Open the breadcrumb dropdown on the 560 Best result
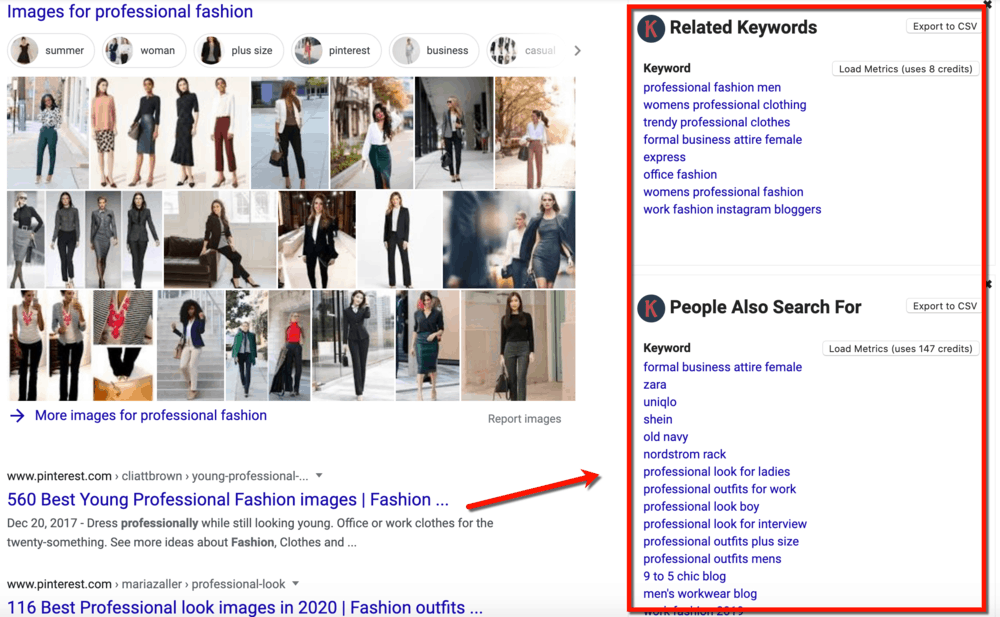The image size is (1000, 617). [x=319, y=475]
